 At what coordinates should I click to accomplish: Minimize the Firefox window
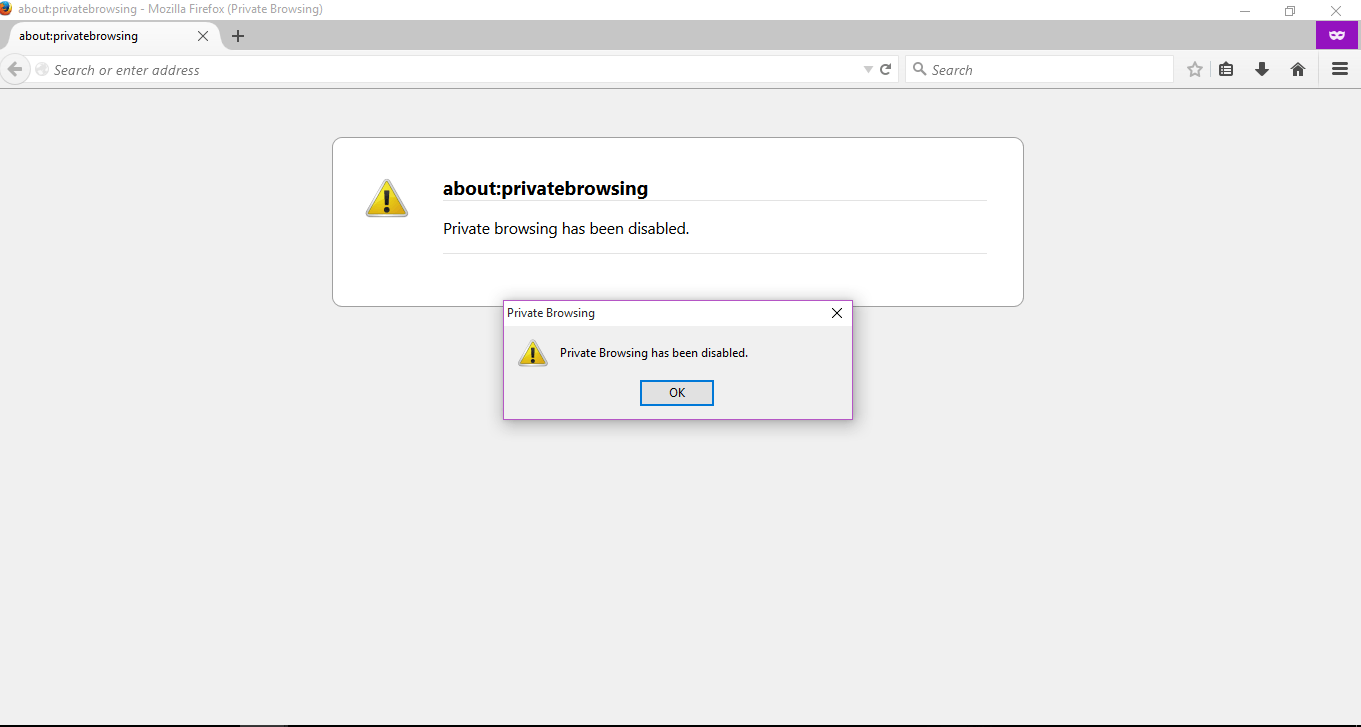(1245, 10)
